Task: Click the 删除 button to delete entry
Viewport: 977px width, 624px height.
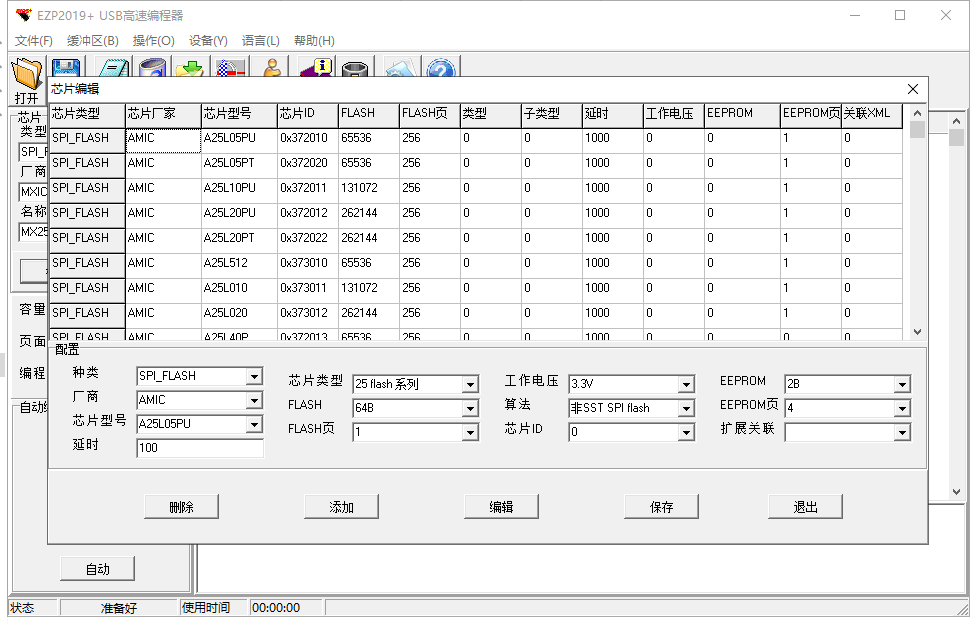Action: (181, 506)
